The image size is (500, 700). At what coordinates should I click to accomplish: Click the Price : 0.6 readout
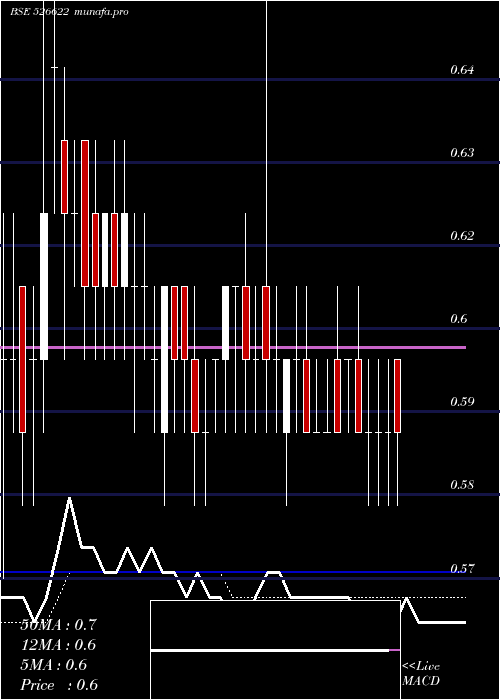[59, 685]
